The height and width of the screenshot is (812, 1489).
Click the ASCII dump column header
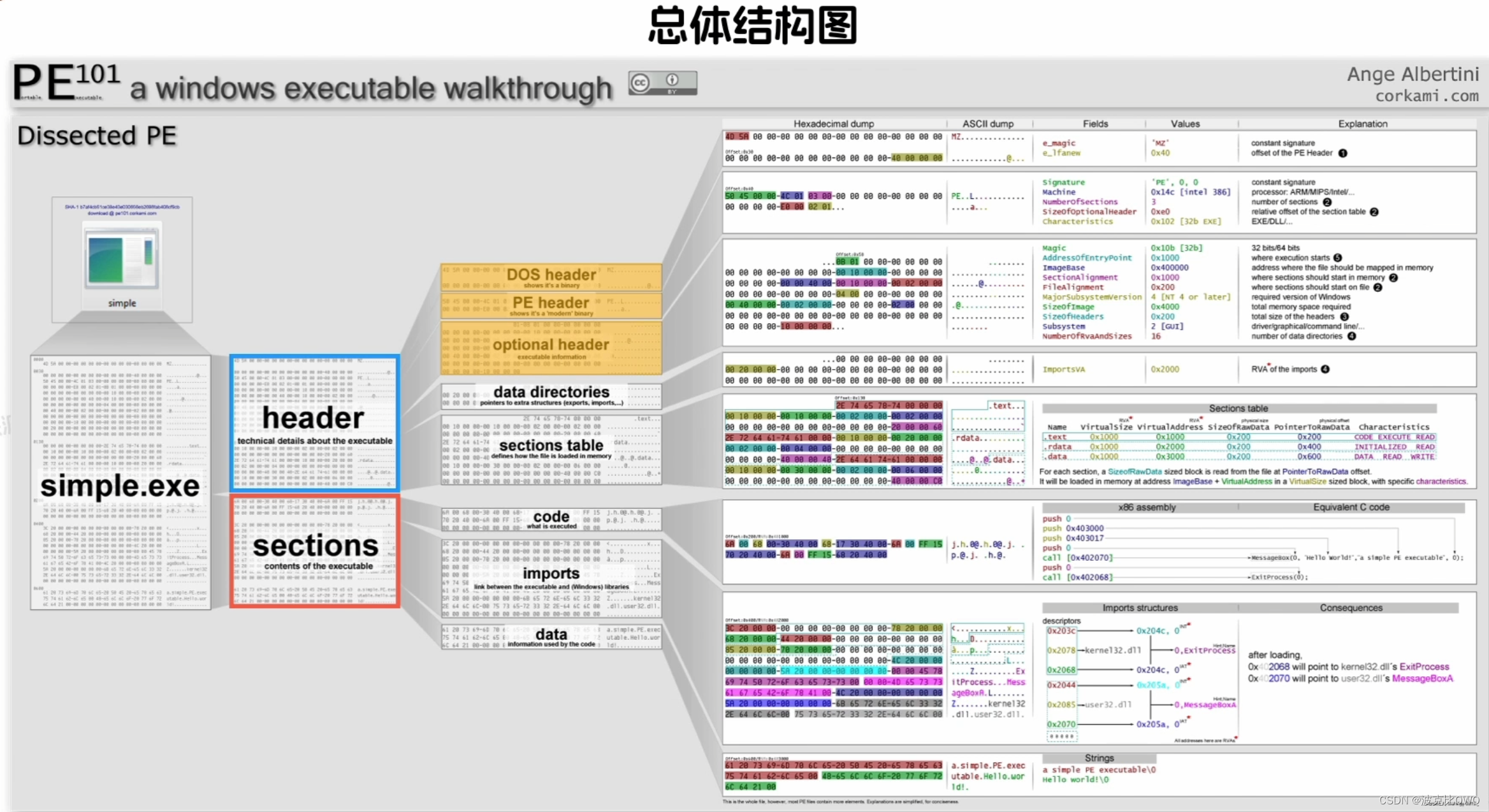pyautogui.click(x=987, y=124)
